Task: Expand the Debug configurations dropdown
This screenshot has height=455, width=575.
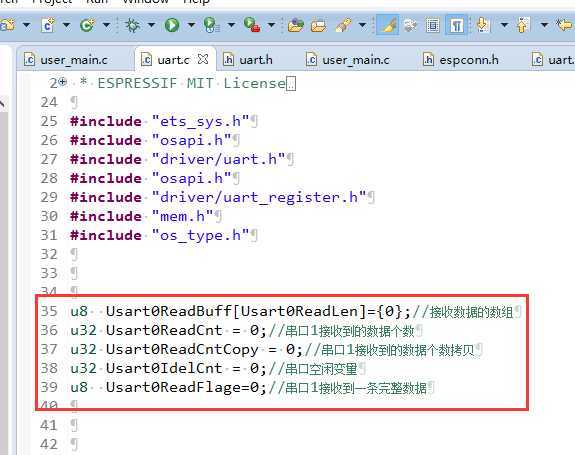Action: [151, 25]
